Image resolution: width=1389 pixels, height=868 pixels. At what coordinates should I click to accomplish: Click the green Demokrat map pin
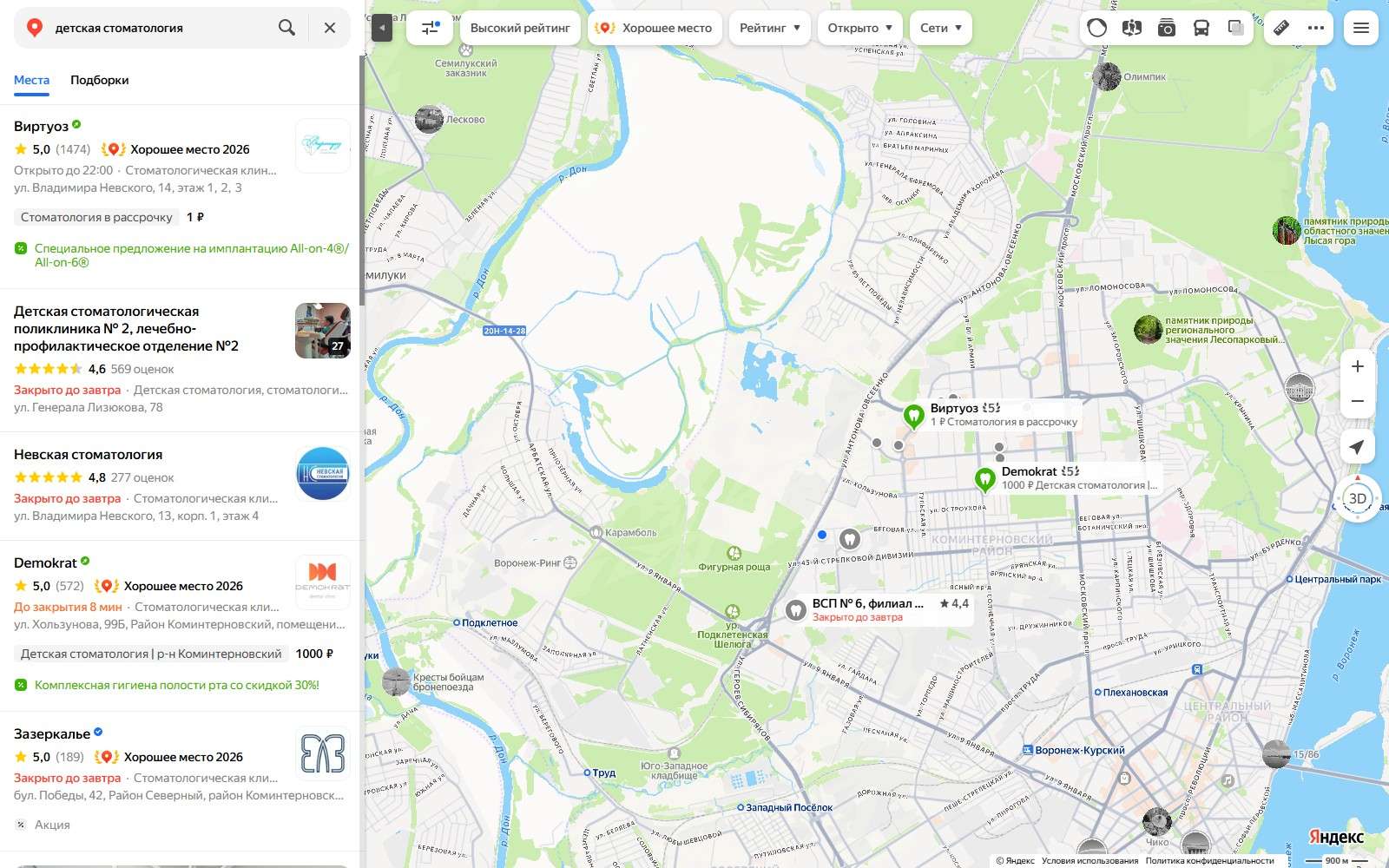click(984, 480)
